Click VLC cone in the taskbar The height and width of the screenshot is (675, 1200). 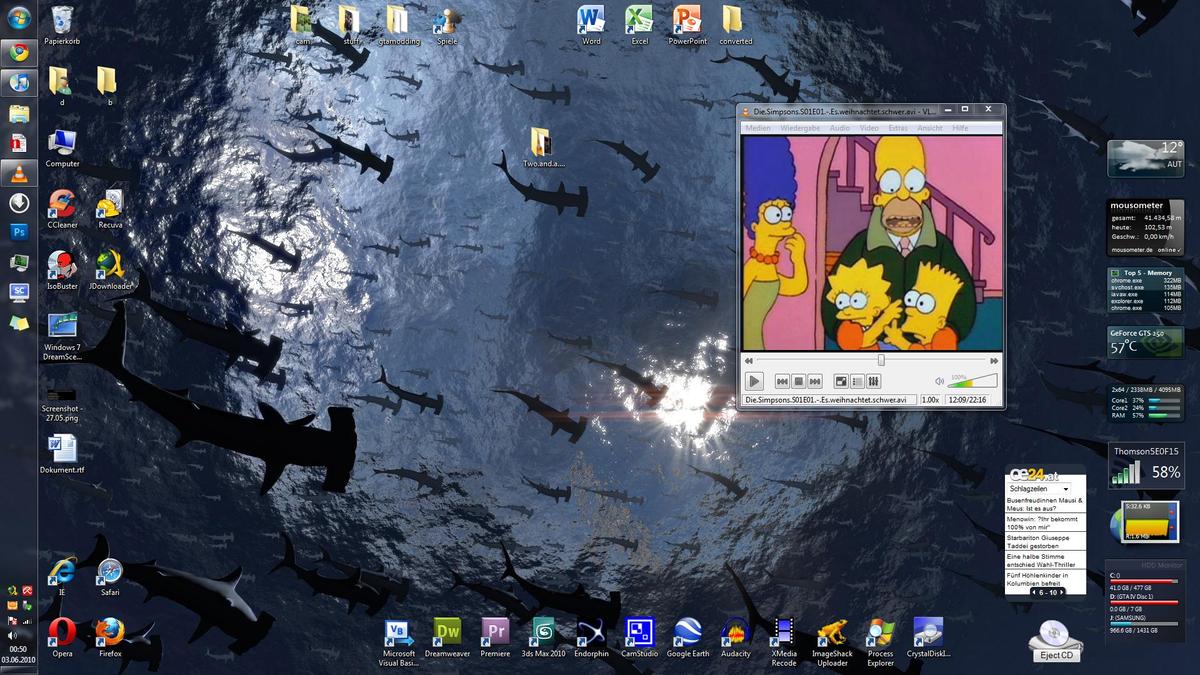[19, 172]
